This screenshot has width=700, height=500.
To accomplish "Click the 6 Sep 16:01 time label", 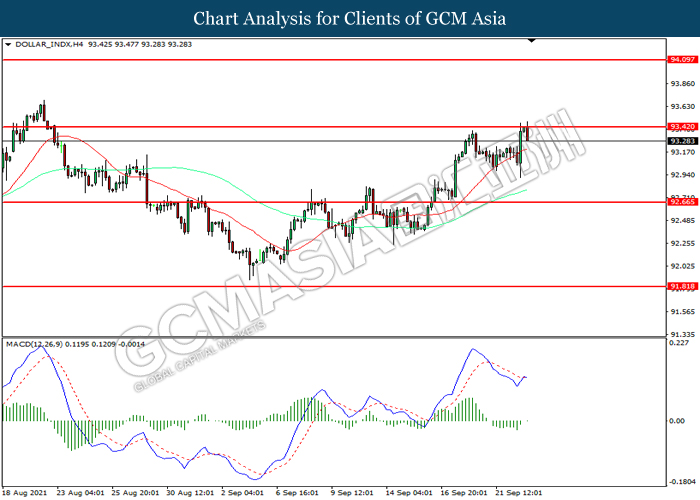I will (297, 493).
